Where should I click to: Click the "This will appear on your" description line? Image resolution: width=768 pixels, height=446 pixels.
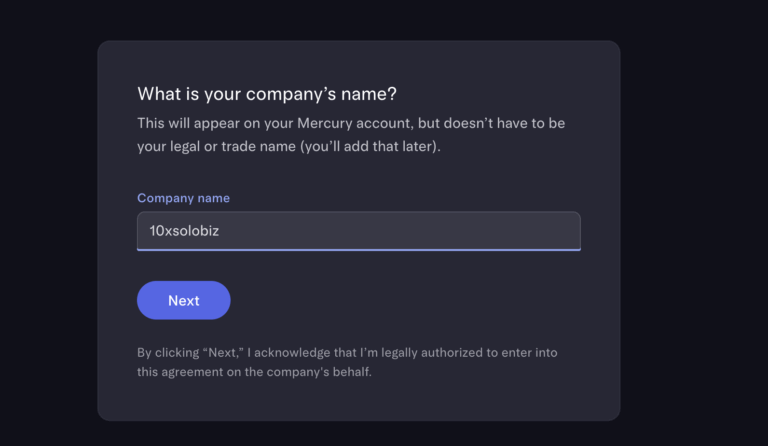click(216, 123)
